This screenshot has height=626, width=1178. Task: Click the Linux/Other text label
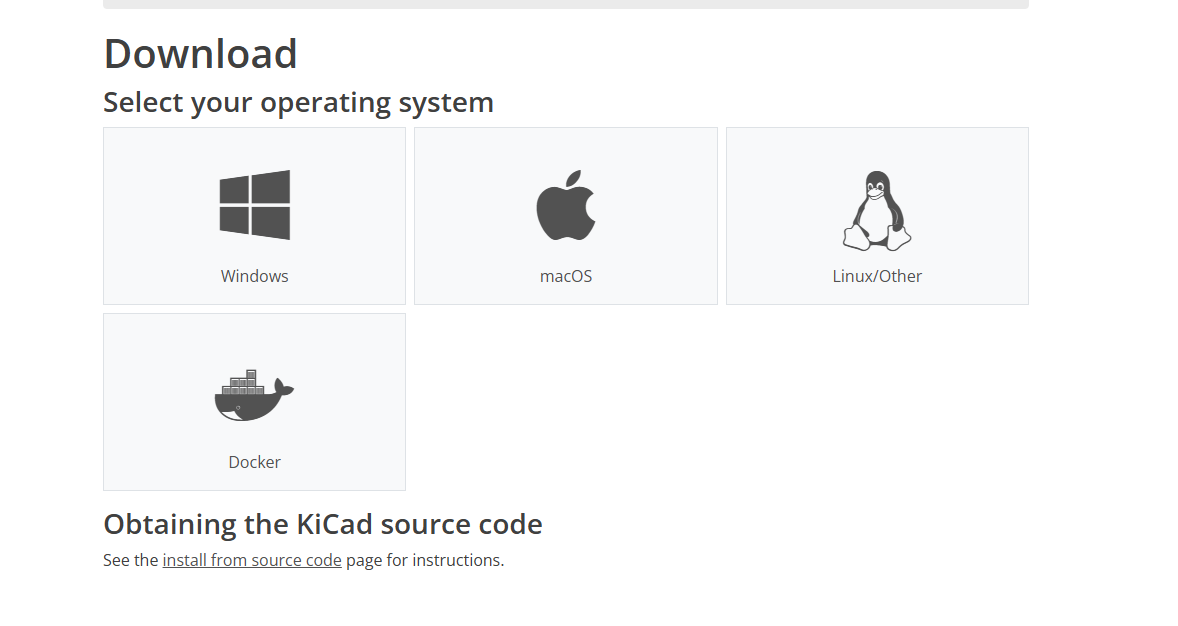point(877,275)
